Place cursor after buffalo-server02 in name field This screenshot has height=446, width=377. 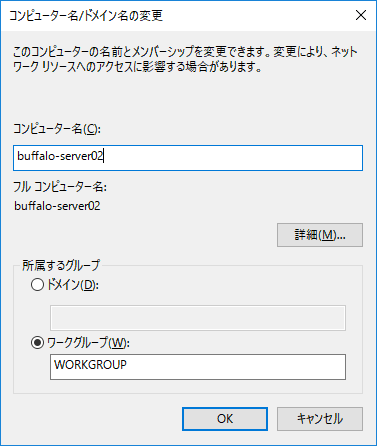click(x=104, y=156)
